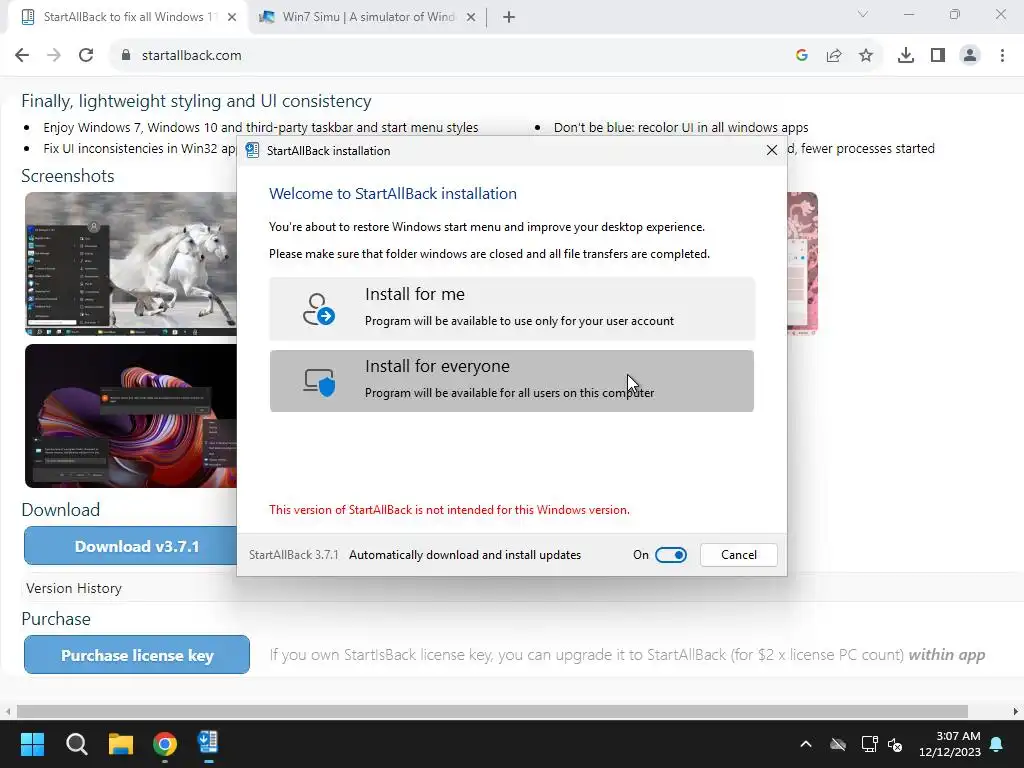Viewport: 1024px width, 768px height.
Task: Click the horizontal page scrollbar
Action: tap(492, 711)
